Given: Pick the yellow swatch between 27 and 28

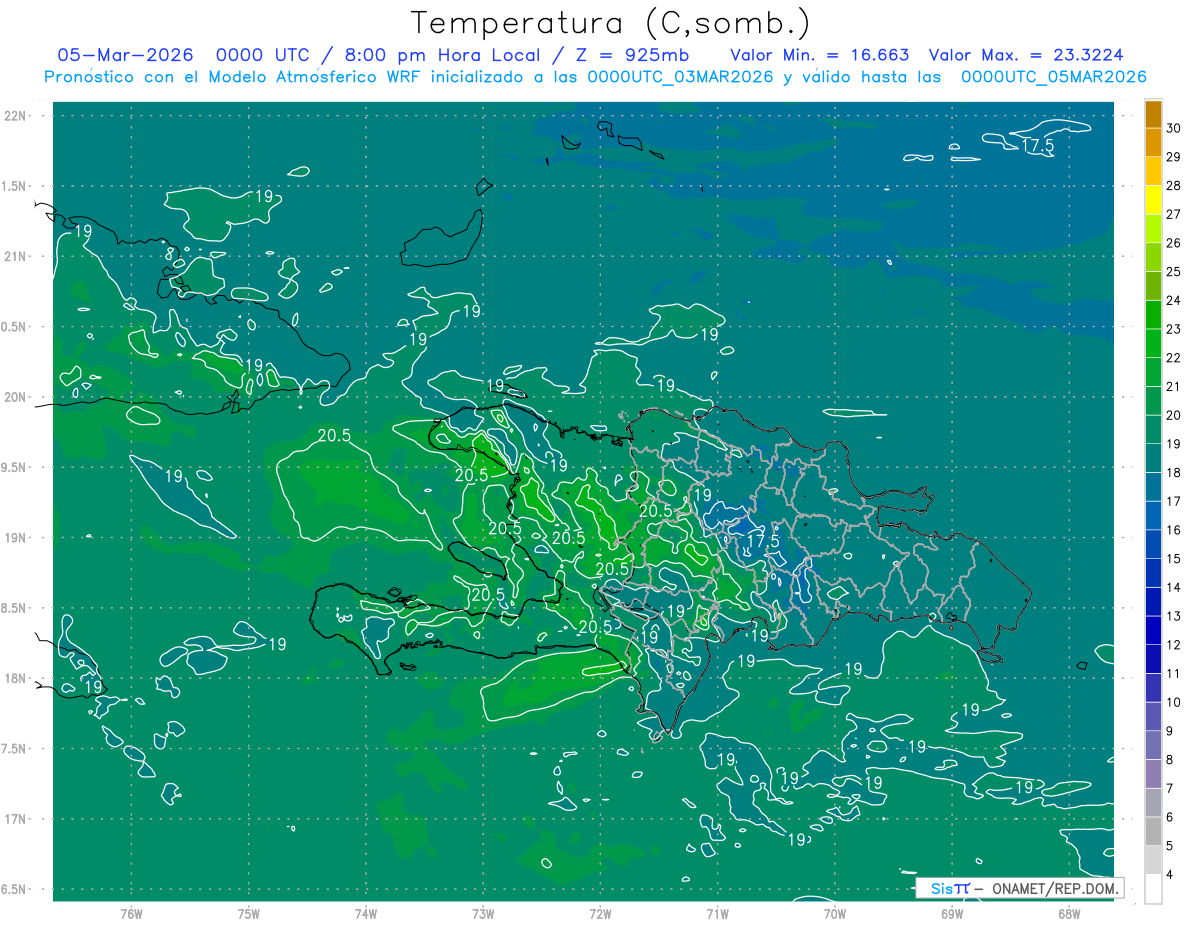Looking at the screenshot, I should (x=1153, y=200).
